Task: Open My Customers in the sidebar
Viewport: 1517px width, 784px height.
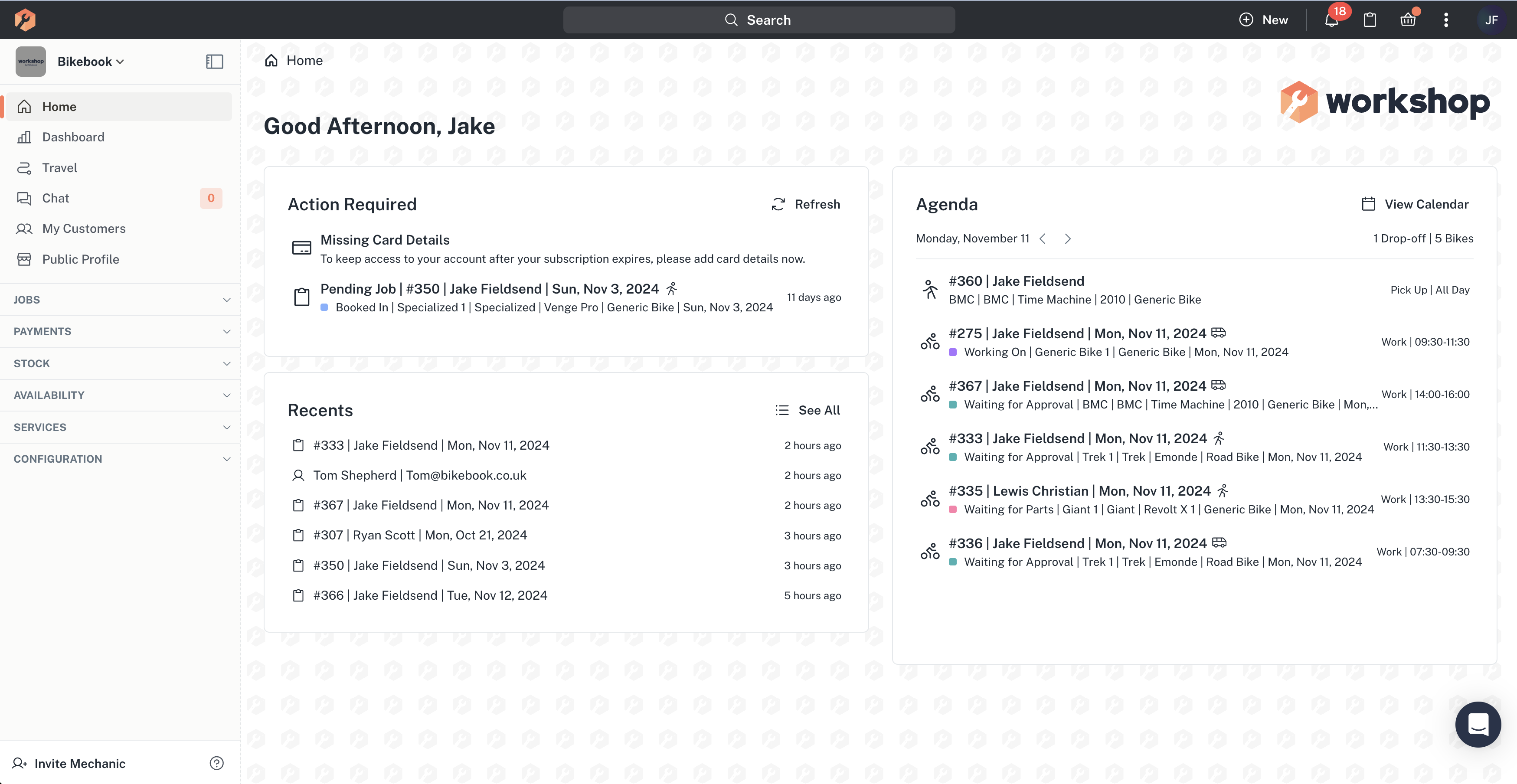Action: (84, 229)
